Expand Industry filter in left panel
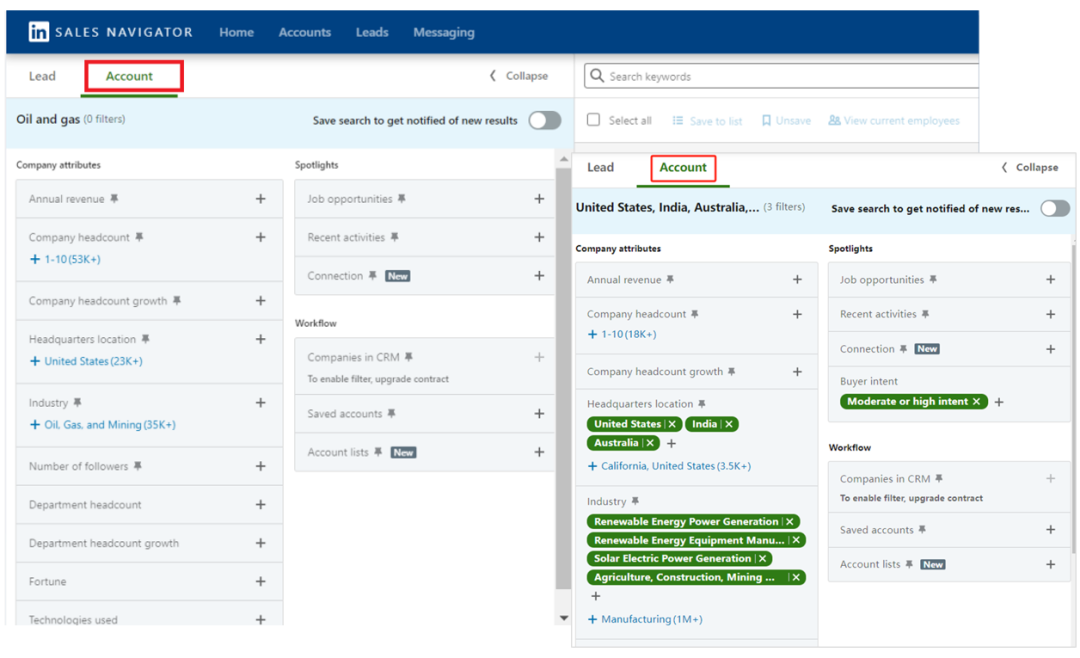Viewport: 1080px width, 658px height. (x=260, y=402)
